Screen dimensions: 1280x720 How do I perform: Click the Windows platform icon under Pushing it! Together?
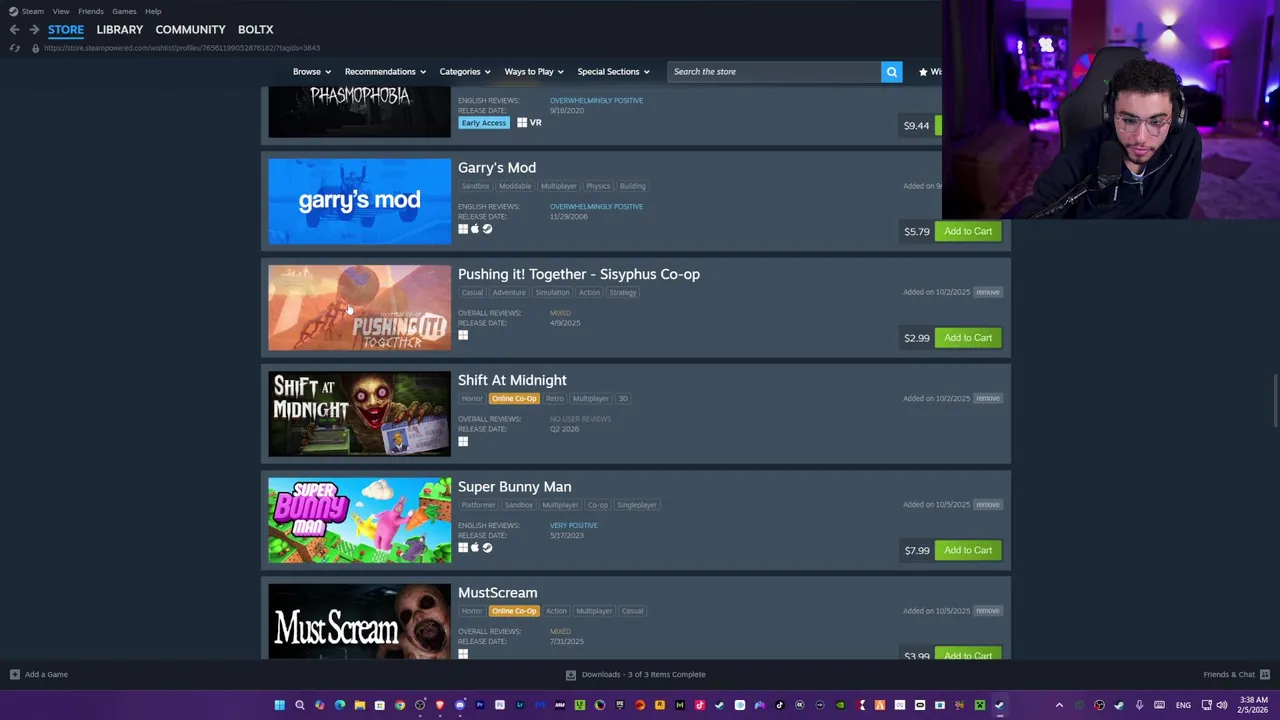tap(463, 335)
